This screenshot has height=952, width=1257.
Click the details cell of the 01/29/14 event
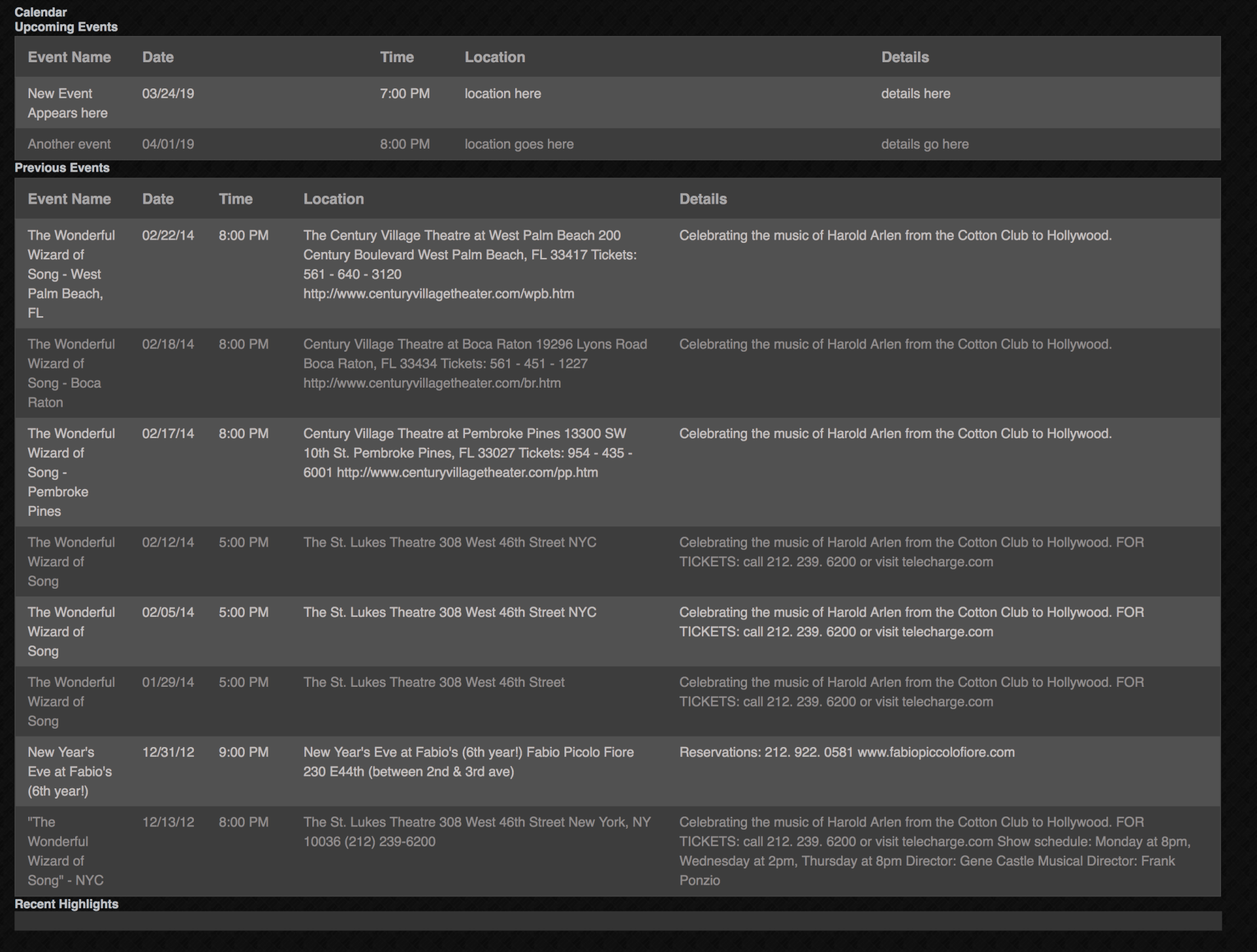coord(911,692)
